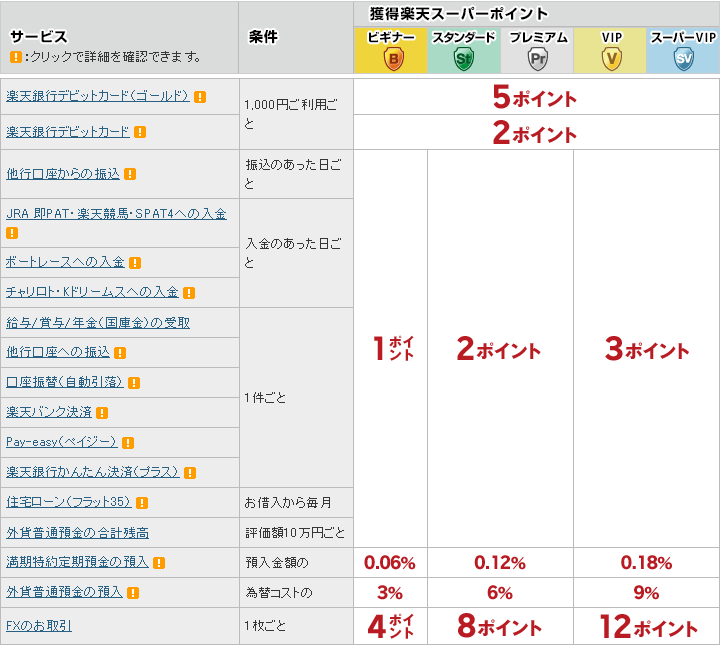The image size is (720, 645).
Task: Open info icon under JRA 即PAT link
Action: tap(12, 233)
